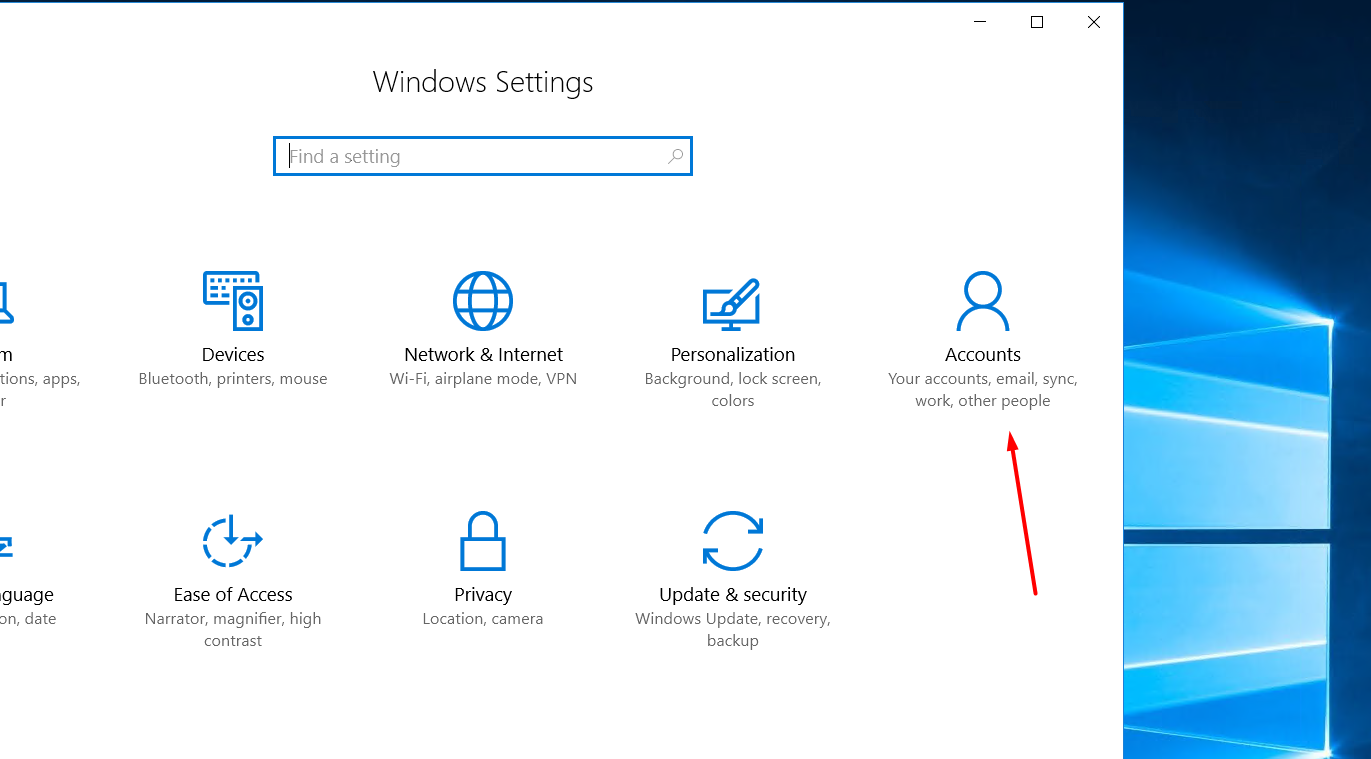1371x759 pixels.
Task: Open the Devices settings icon
Action: pyautogui.click(x=233, y=299)
